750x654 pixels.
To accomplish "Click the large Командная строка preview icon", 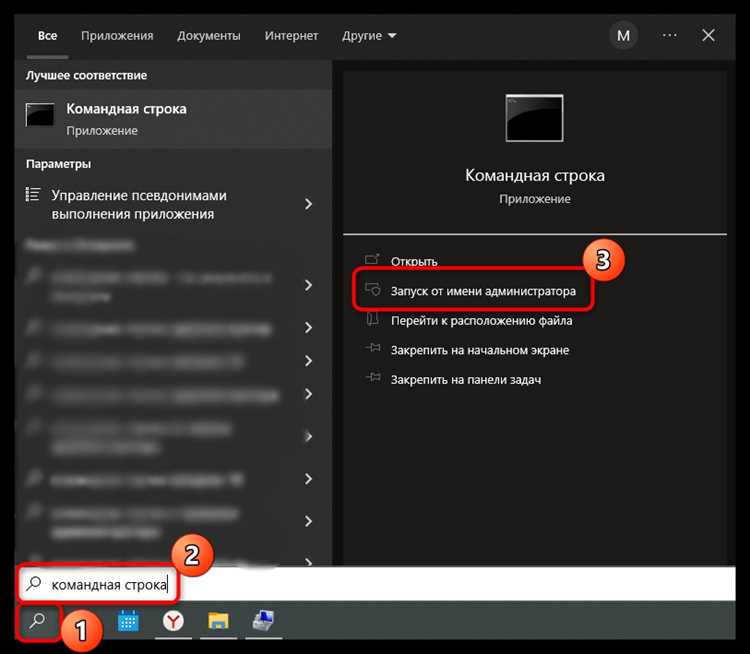I will [x=534, y=118].
